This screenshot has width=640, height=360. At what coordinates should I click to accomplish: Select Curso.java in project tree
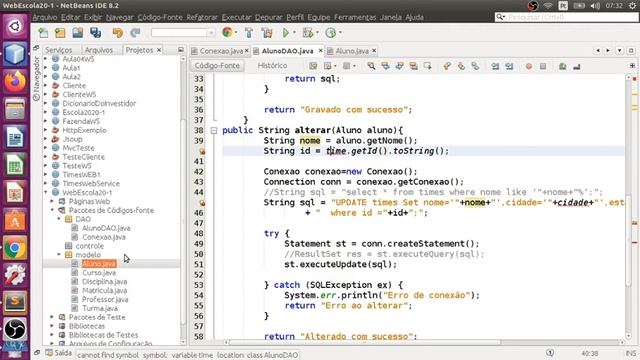pos(99,273)
